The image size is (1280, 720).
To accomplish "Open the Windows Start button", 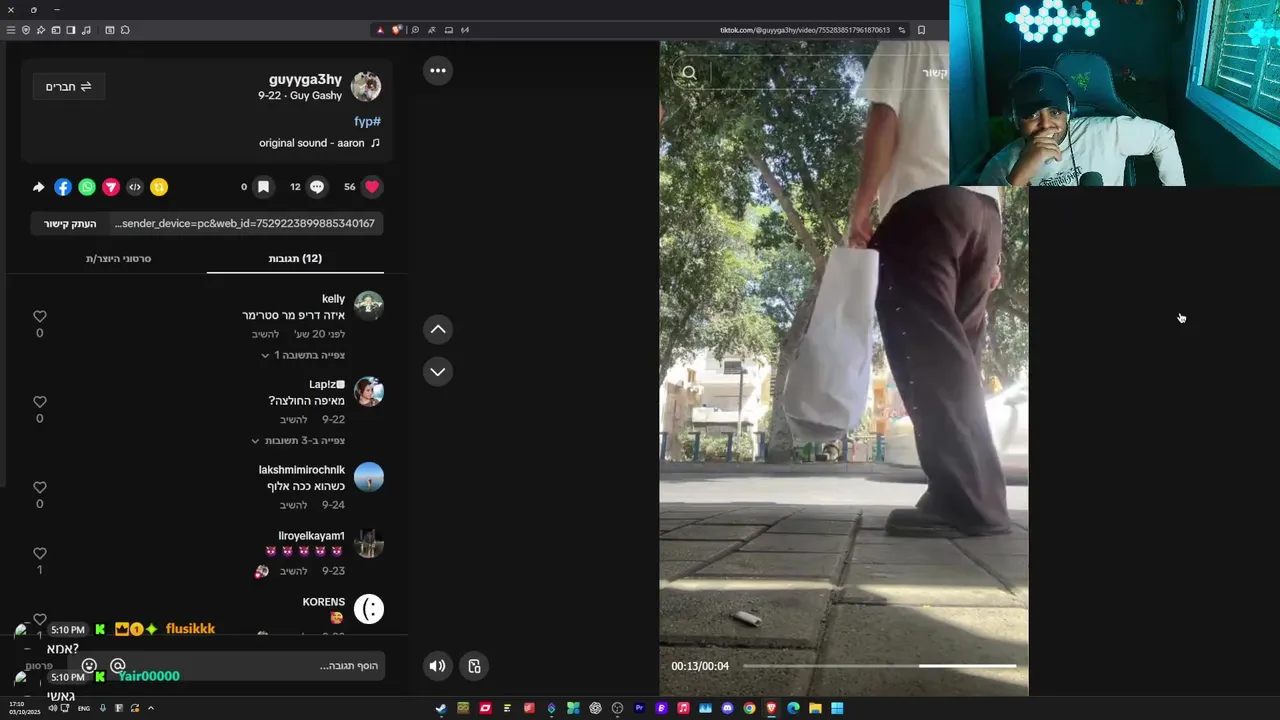I will [x=837, y=708].
